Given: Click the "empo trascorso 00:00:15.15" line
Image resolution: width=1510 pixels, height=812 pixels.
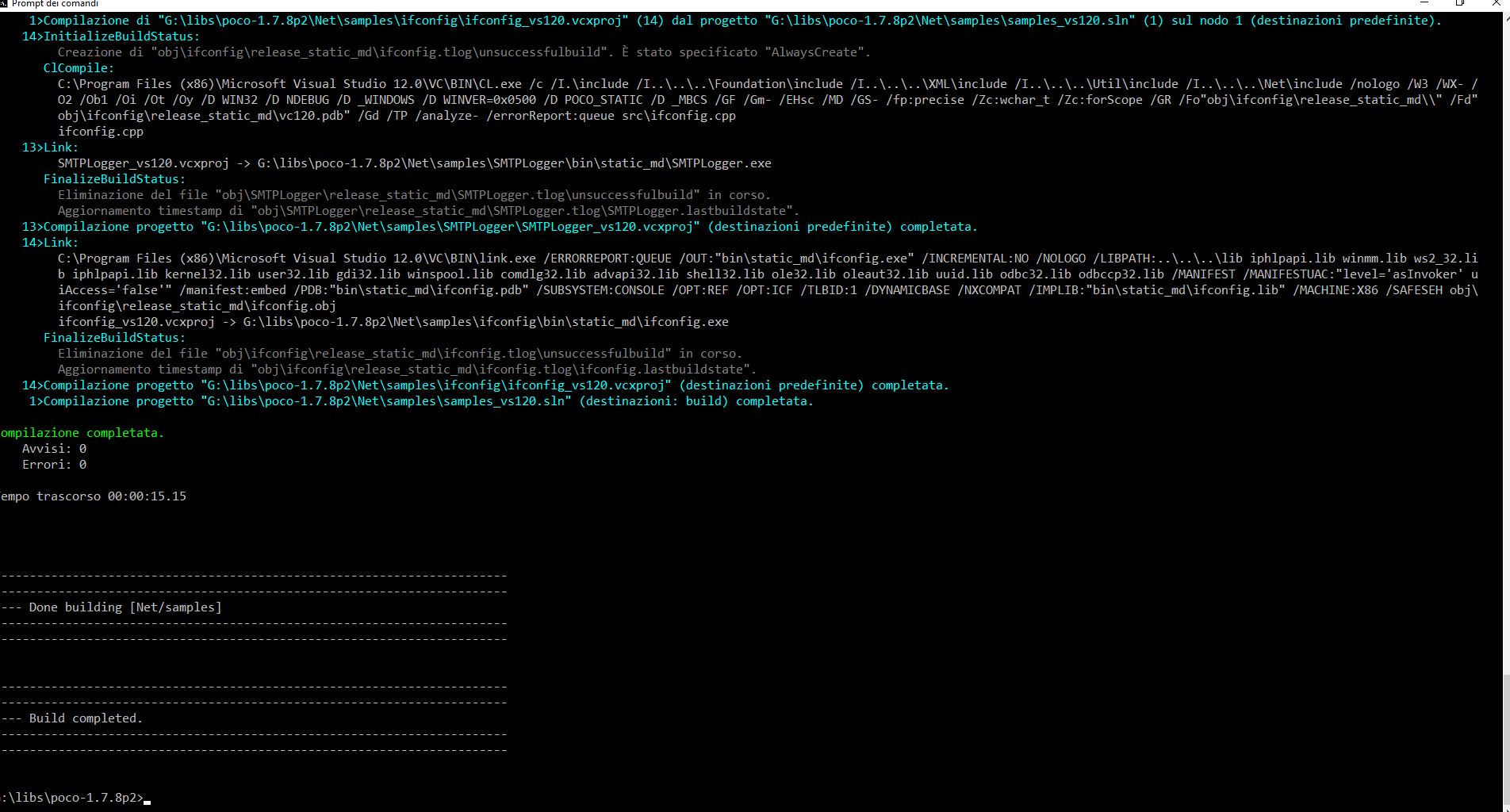Looking at the screenshot, I should (93, 496).
